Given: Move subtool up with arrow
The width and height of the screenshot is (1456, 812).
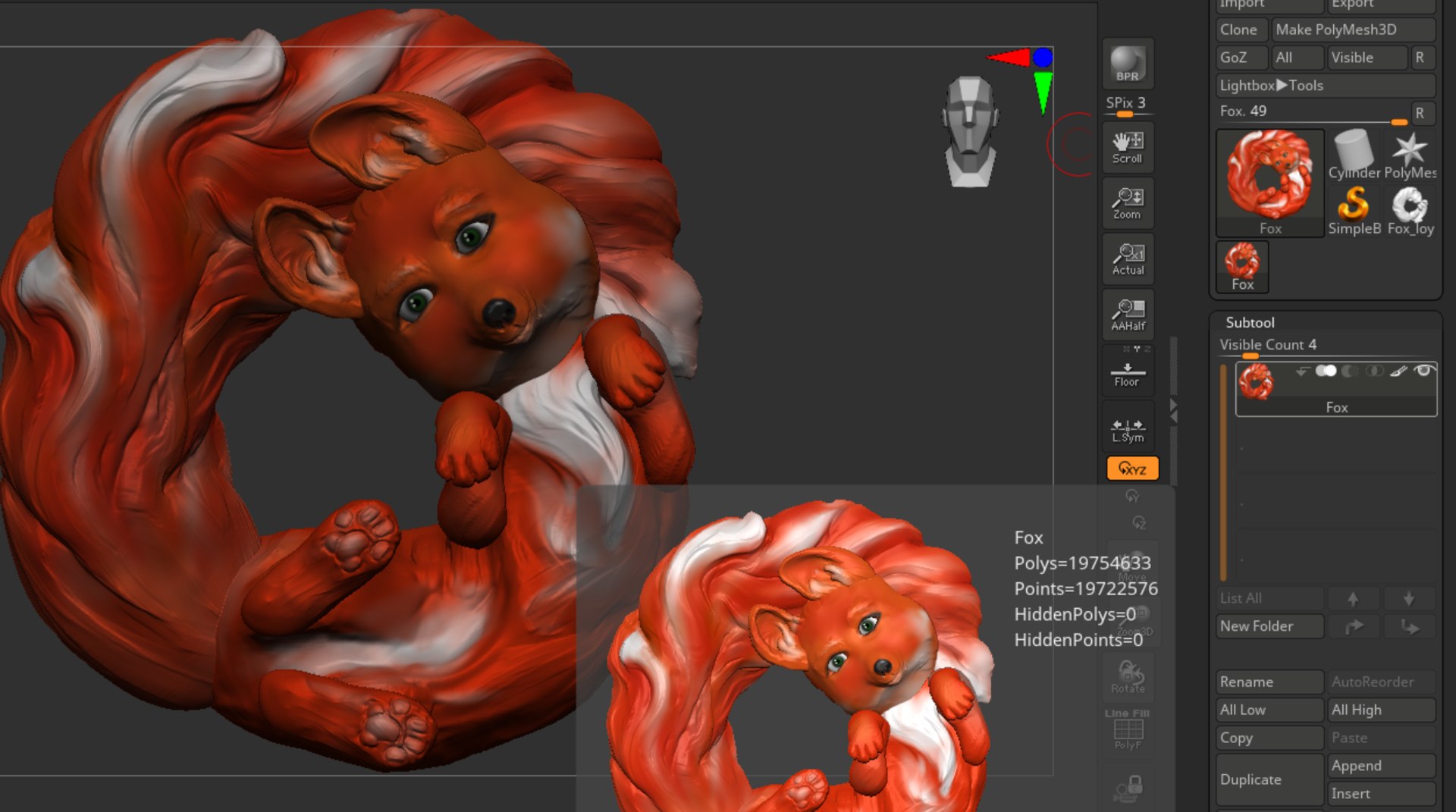Looking at the screenshot, I should (x=1353, y=598).
